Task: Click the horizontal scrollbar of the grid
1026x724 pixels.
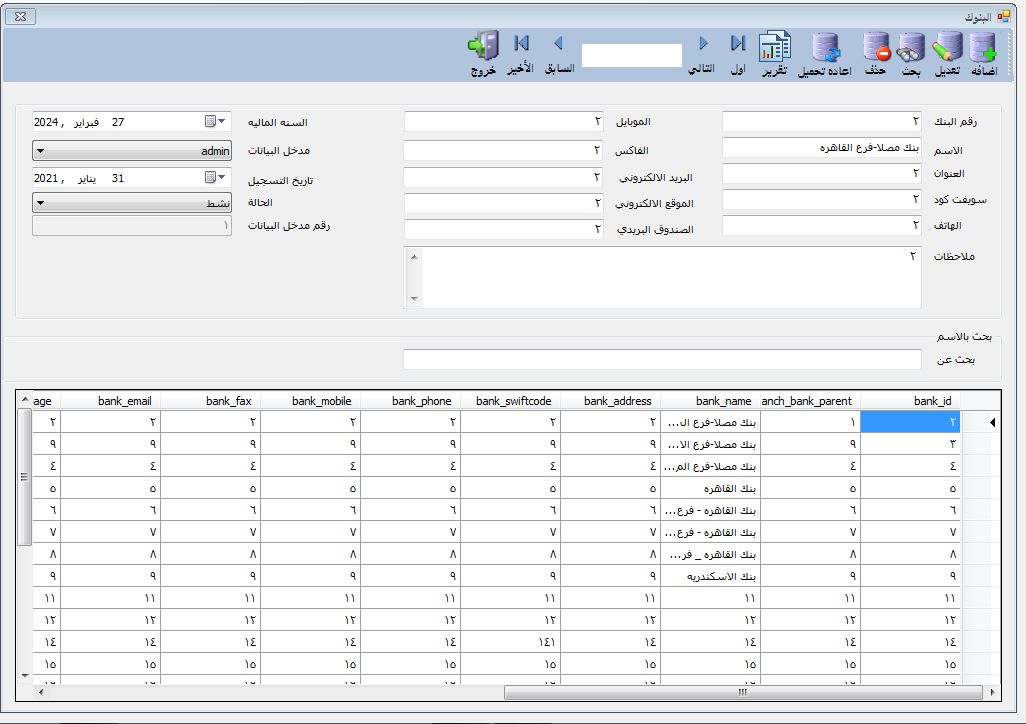Action: pyautogui.click(x=740, y=692)
